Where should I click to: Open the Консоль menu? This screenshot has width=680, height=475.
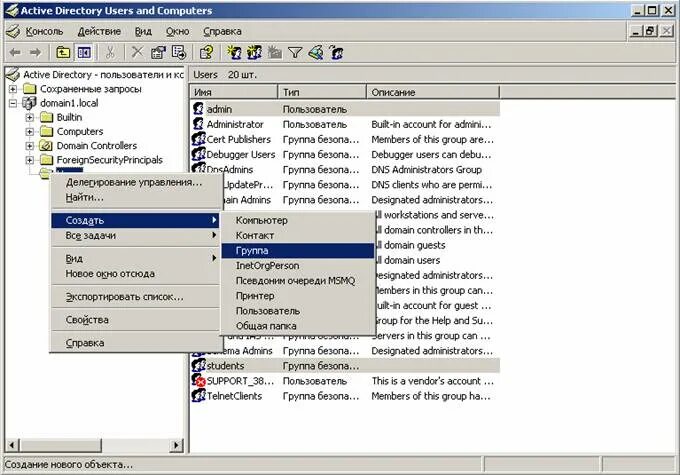[x=44, y=31]
